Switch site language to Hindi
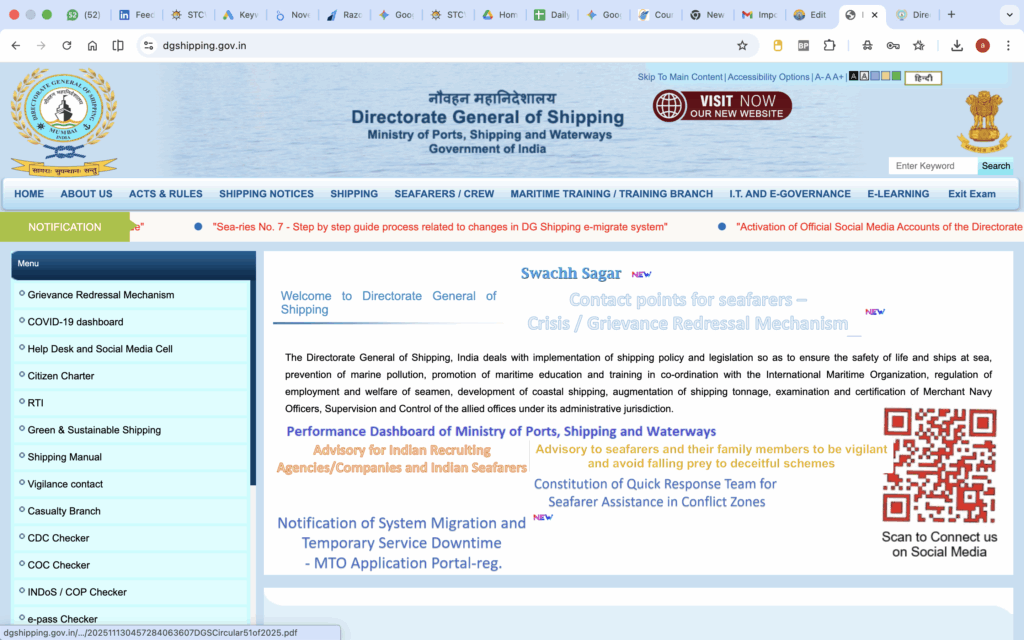This screenshot has width=1024, height=640. click(922, 77)
